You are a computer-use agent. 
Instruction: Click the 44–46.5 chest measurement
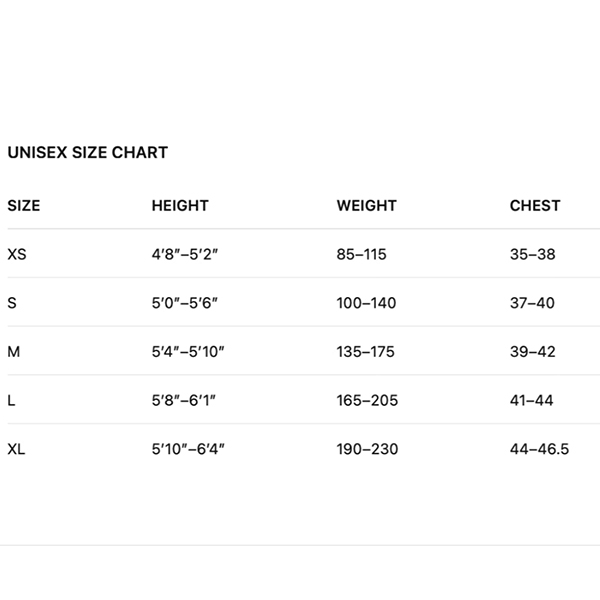point(539,450)
